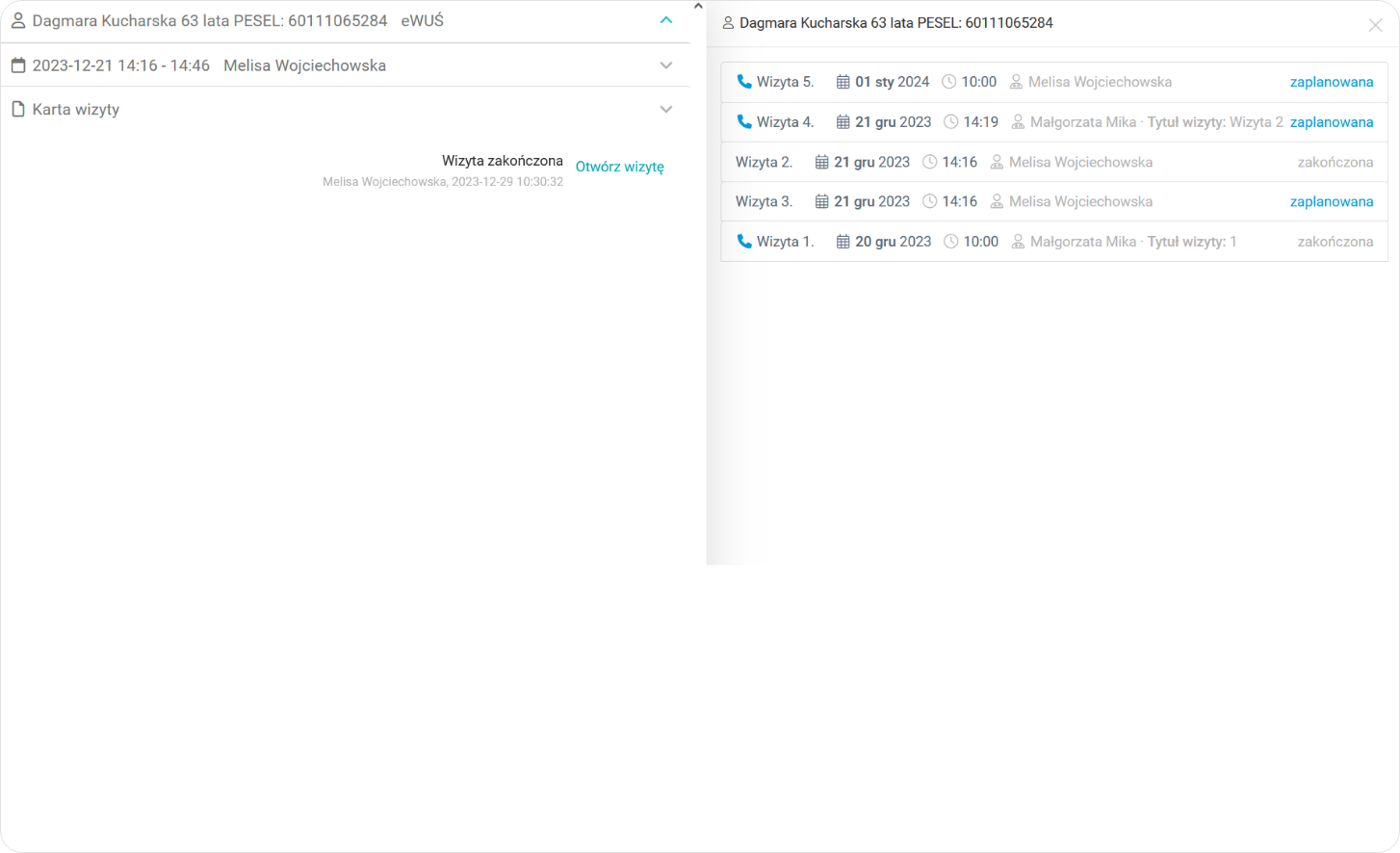This screenshot has width=1400, height=853.
Task: Click clock icon in Wizyta 3 row
Action: tap(929, 201)
